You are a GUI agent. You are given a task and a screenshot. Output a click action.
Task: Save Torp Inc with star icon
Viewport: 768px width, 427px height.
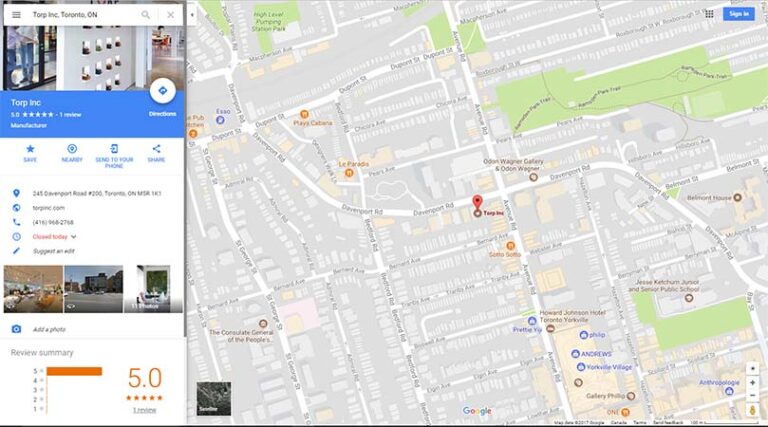(x=30, y=150)
